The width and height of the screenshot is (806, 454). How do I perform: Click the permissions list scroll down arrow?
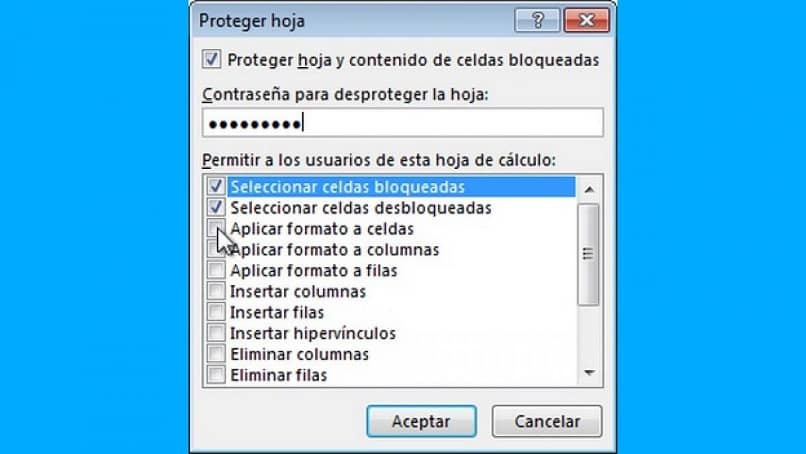[x=589, y=372]
